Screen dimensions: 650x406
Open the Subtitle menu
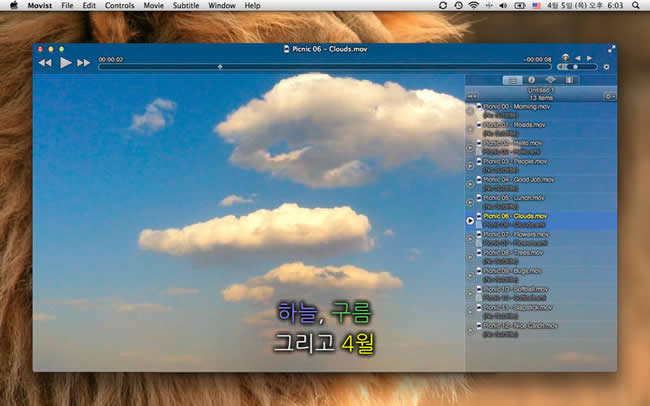click(x=186, y=6)
